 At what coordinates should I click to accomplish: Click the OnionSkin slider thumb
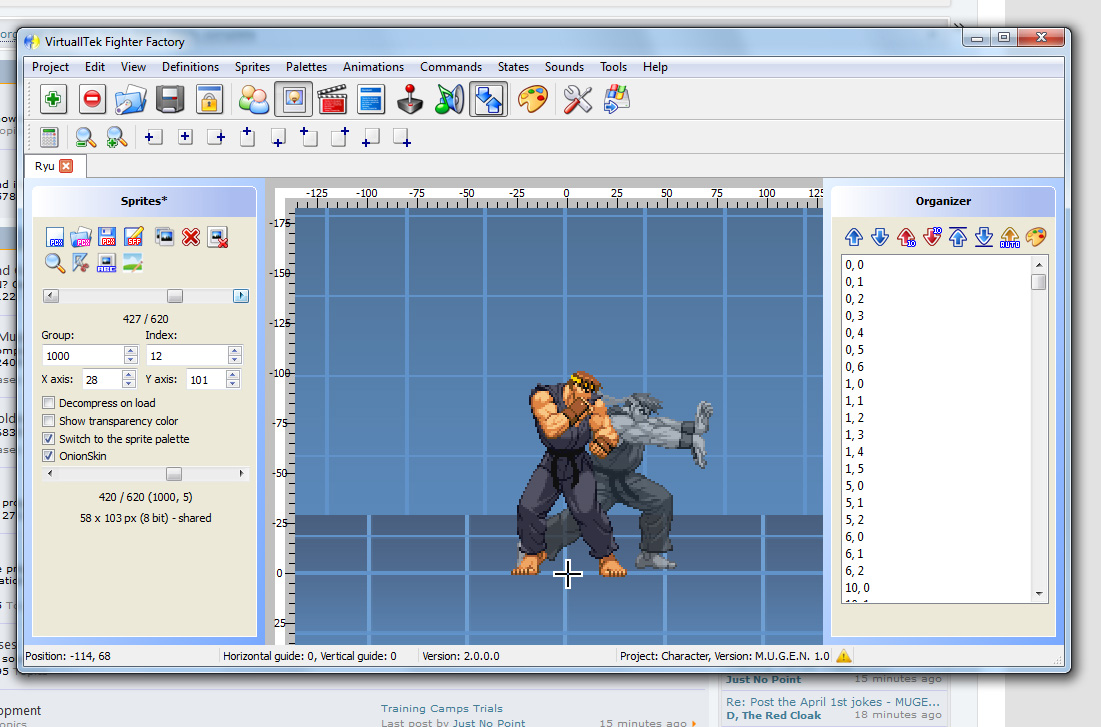tap(174, 473)
